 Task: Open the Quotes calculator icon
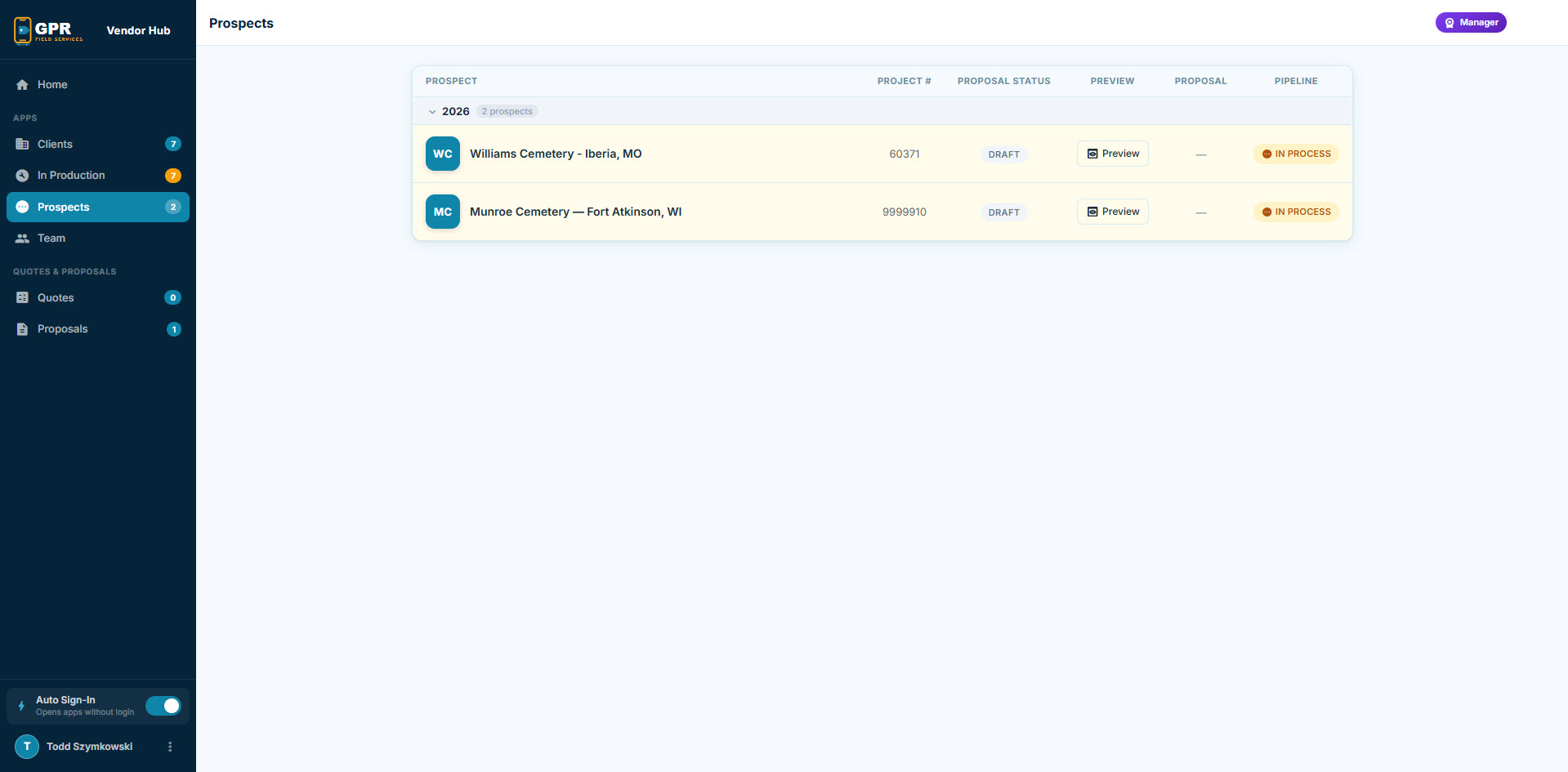click(x=21, y=297)
